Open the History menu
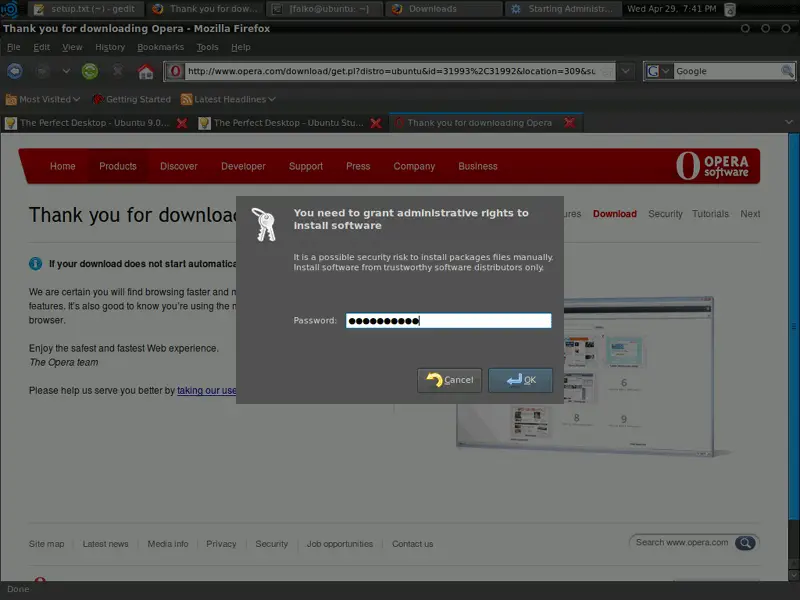The width and height of the screenshot is (800, 600). tap(110, 47)
